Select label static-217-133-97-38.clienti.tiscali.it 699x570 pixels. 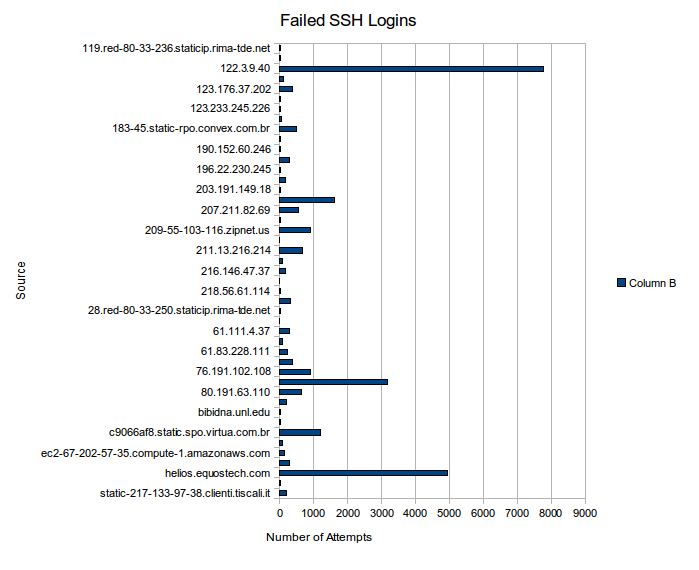185,493
